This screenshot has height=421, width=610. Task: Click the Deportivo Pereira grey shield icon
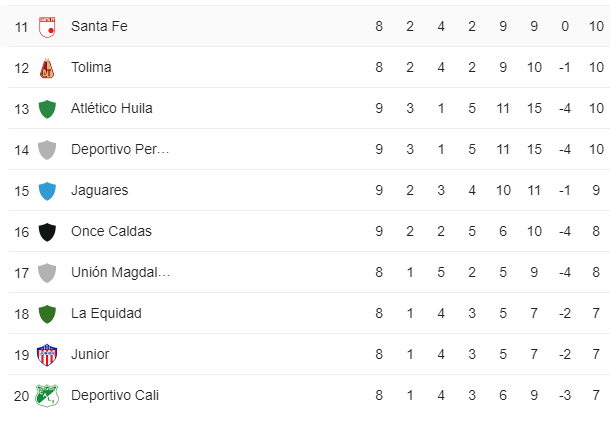click(x=47, y=150)
